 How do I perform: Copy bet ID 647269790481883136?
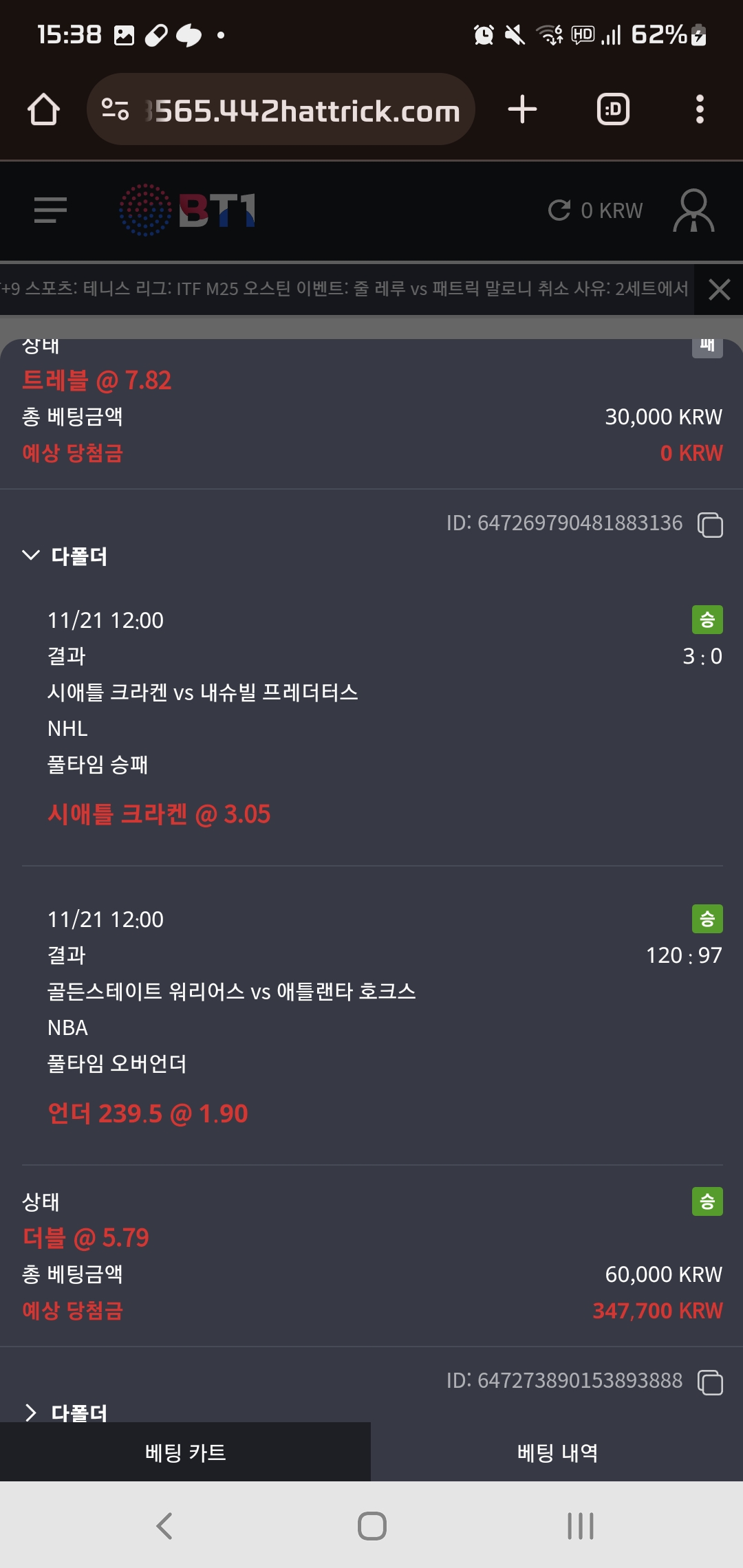(x=710, y=524)
